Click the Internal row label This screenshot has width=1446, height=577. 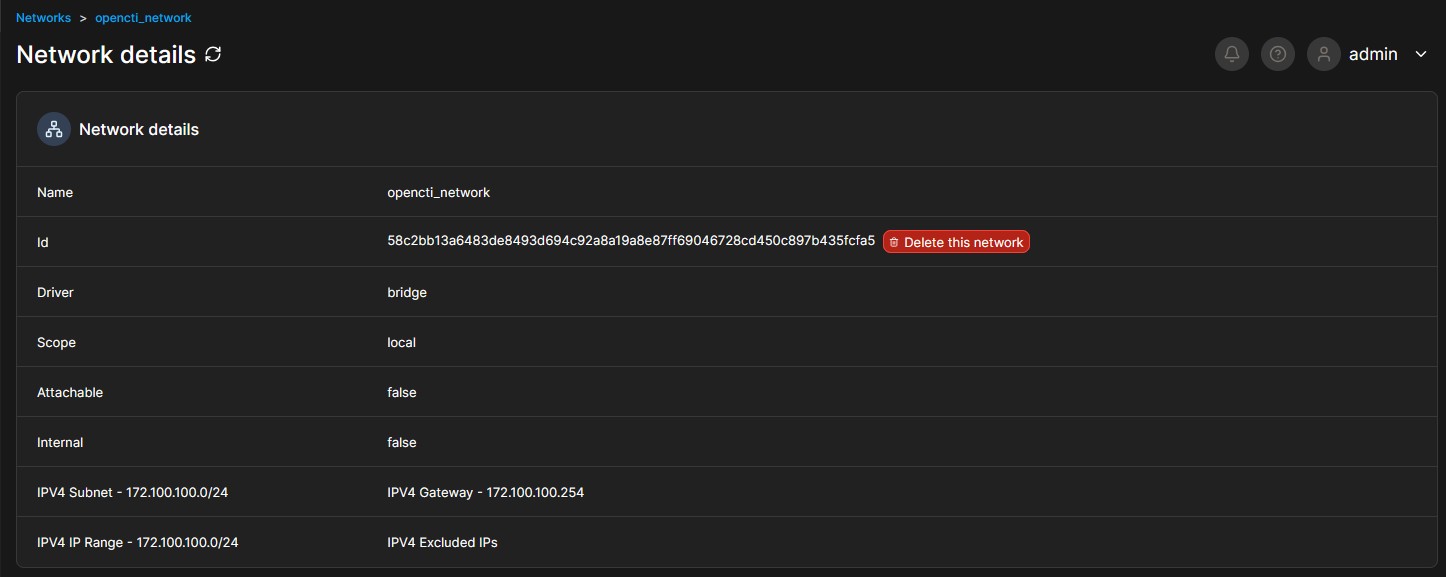point(60,442)
